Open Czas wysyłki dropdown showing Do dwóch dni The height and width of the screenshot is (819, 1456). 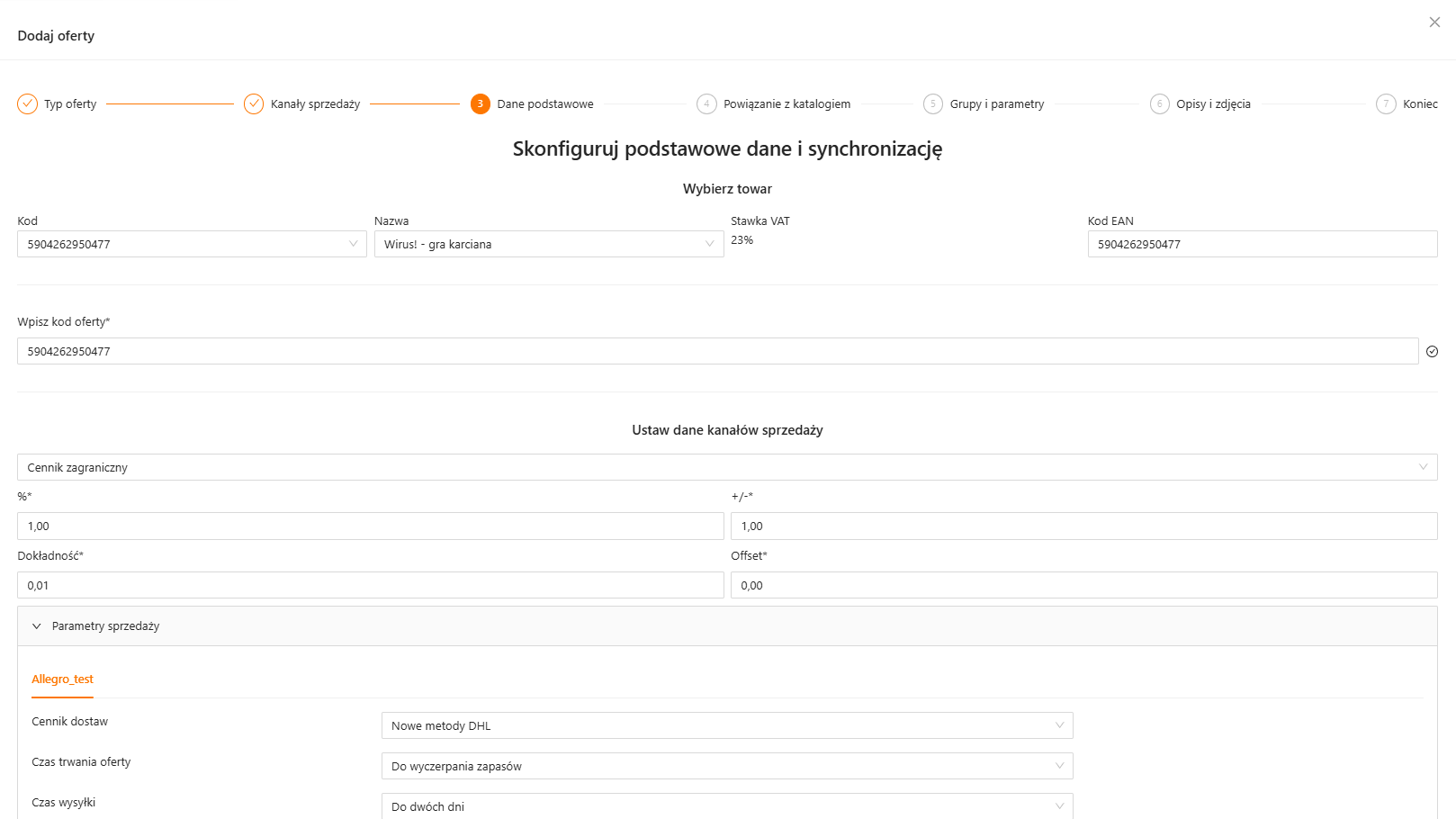point(727,806)
